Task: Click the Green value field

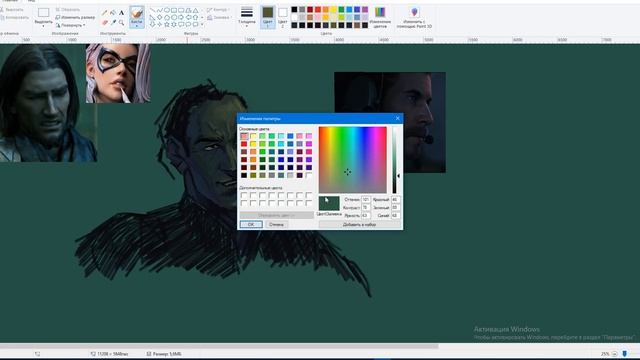Action: point(396,207)
